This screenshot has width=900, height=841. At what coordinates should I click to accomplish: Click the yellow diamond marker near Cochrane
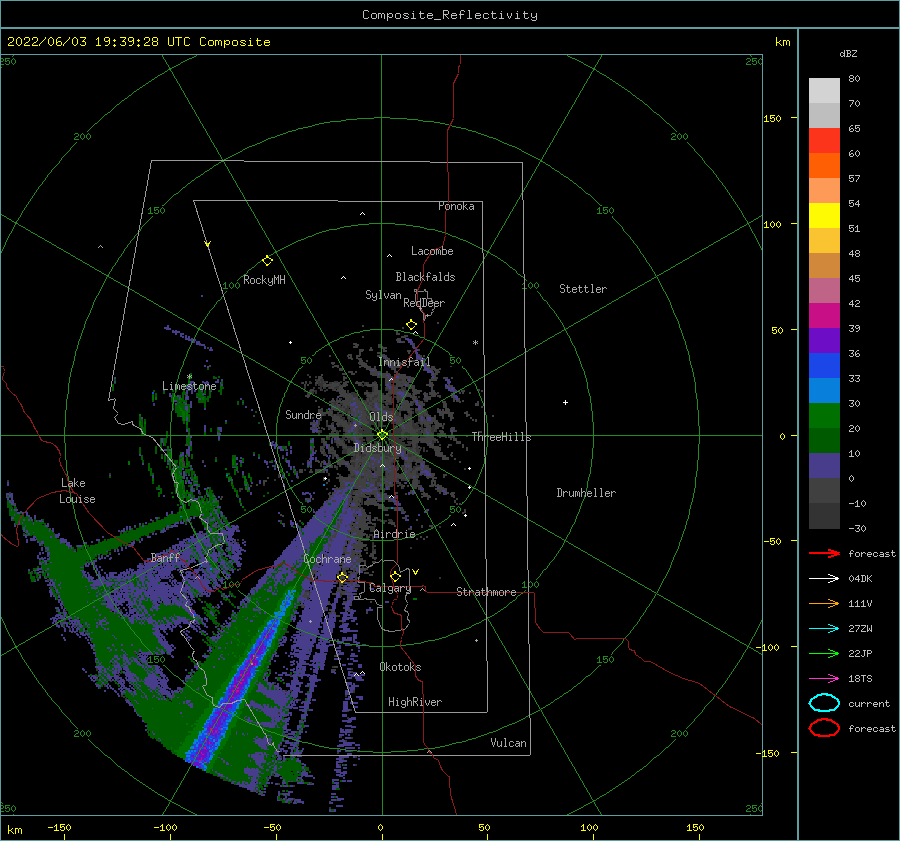click(x=342, y=578)
